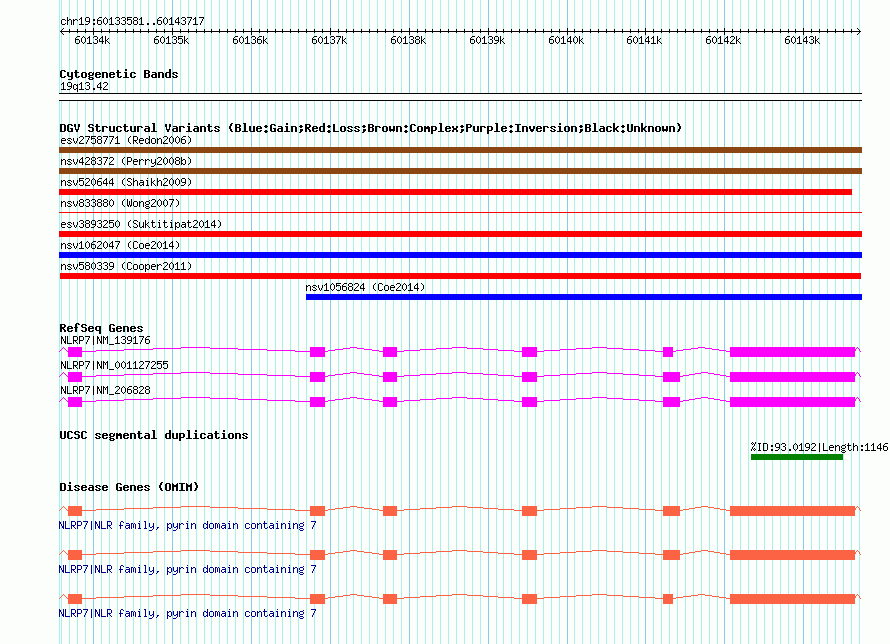Click the nsv1062047 (Coe2014) variant label

pyautogui.click(x=120, y=245)
